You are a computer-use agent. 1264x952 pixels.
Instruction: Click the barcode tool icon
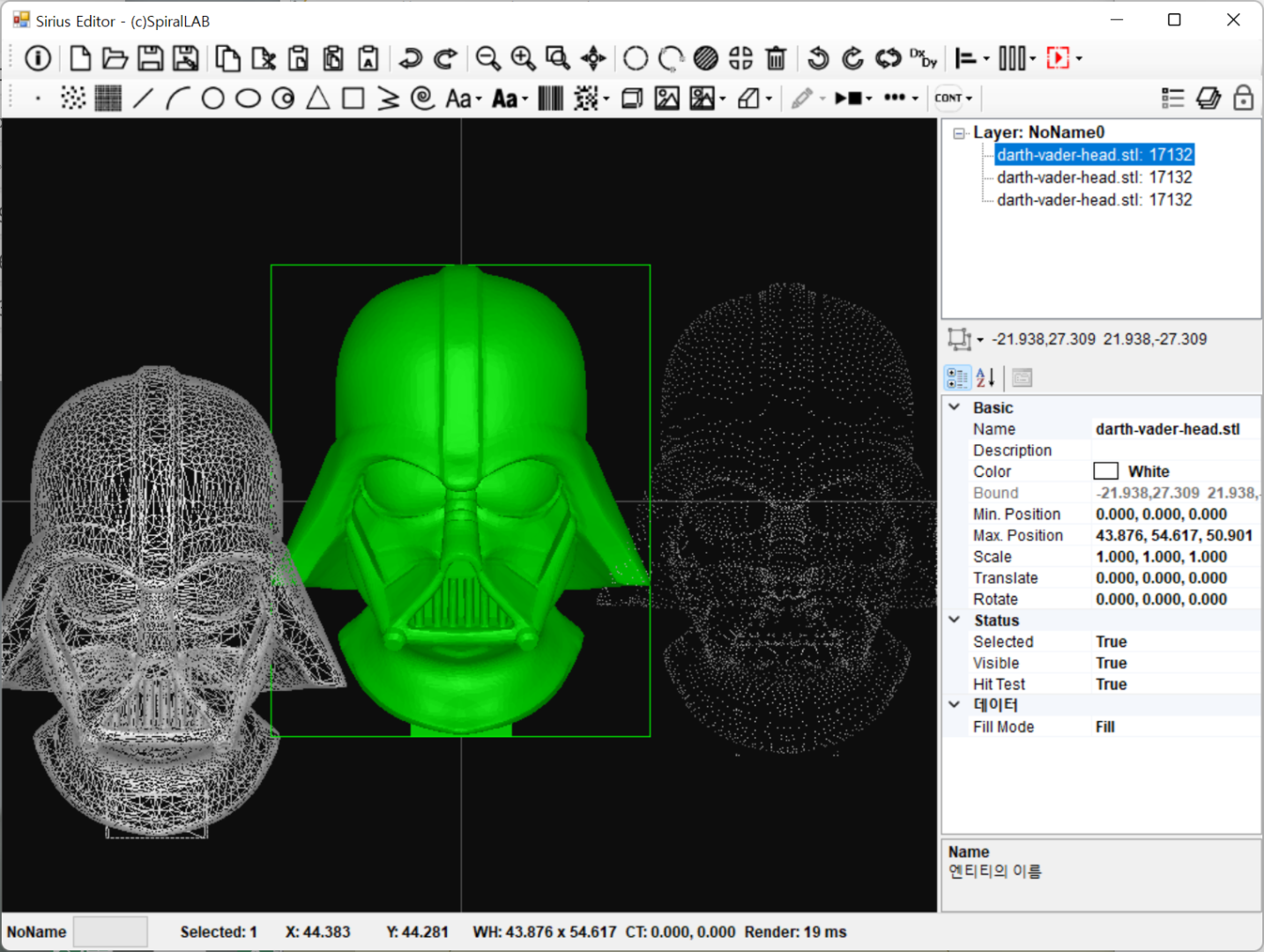click(551, 98)
